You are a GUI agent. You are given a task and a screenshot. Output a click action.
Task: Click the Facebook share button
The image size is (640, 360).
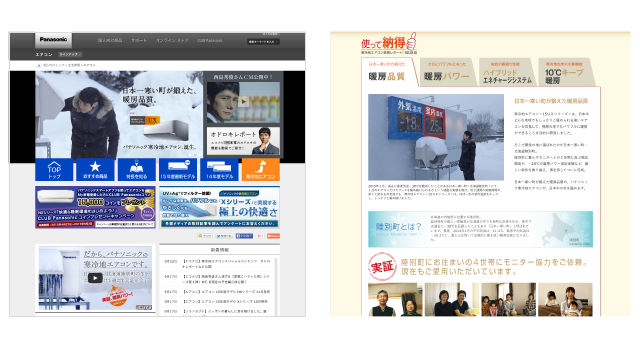(x=244, y=236)
